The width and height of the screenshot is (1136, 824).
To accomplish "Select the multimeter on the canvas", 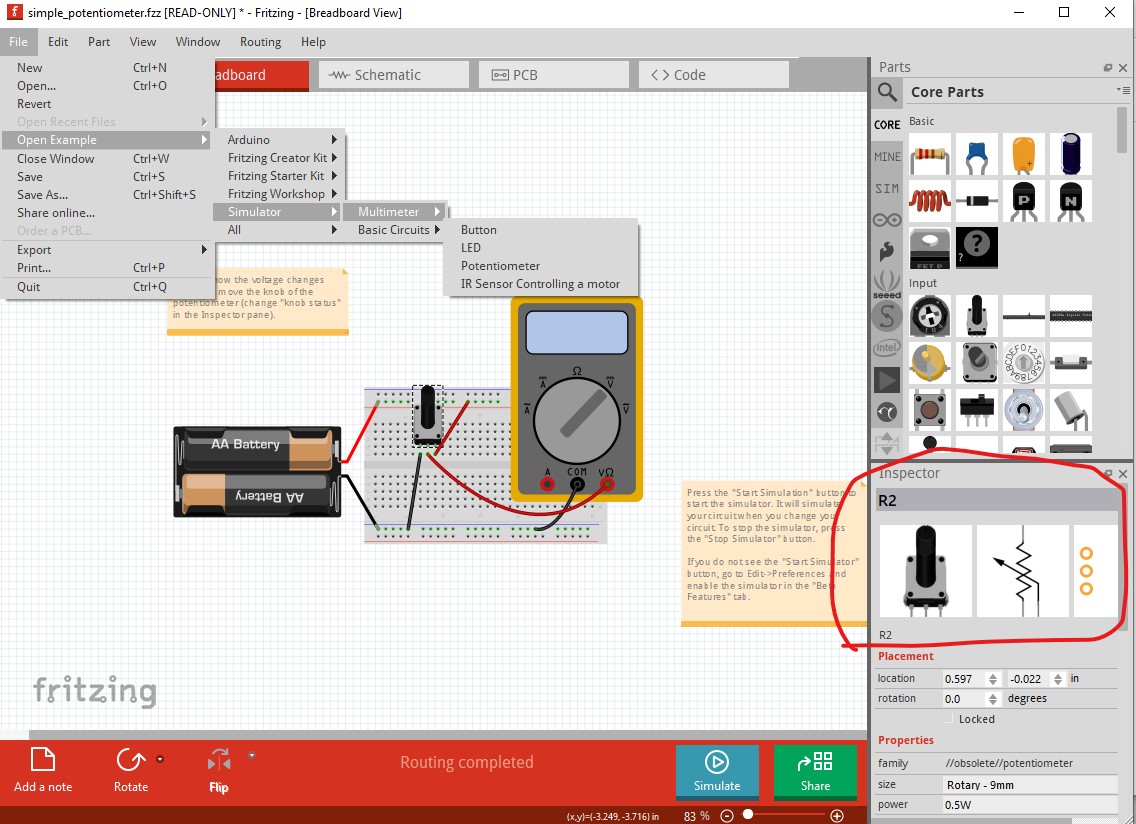I will [576, 399].
